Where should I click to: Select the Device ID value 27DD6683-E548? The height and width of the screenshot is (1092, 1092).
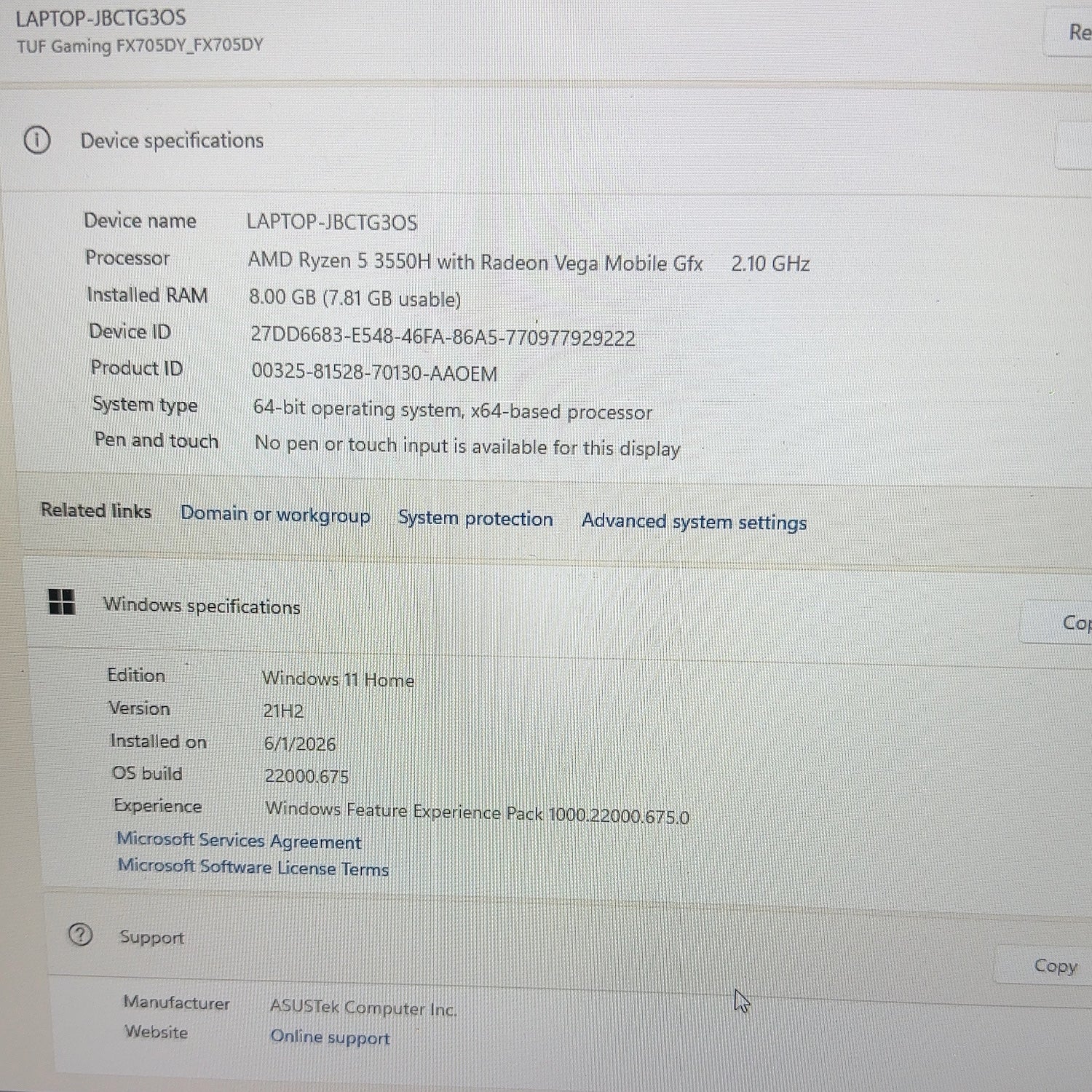pyautogui.click(x=443, y=336)
